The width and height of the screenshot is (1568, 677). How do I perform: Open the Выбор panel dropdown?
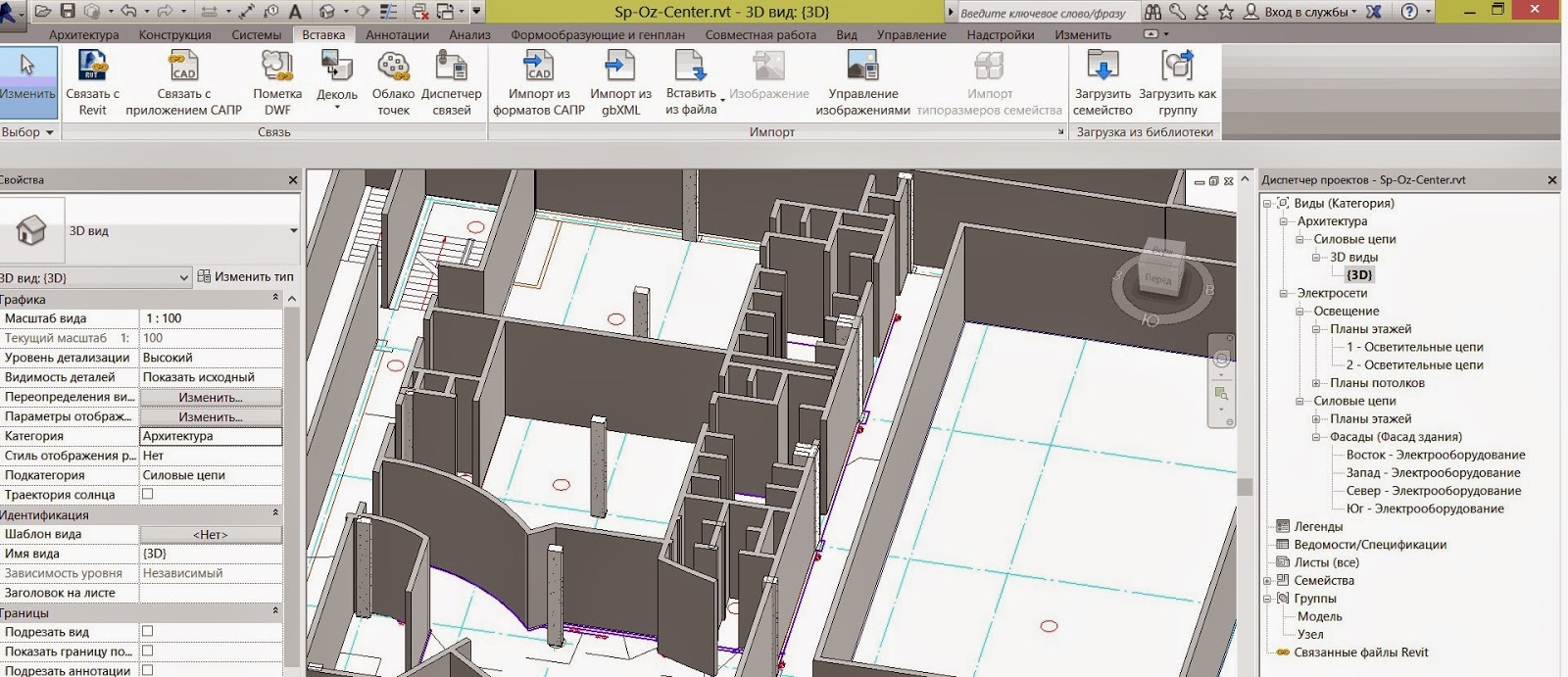pos(28,131)
